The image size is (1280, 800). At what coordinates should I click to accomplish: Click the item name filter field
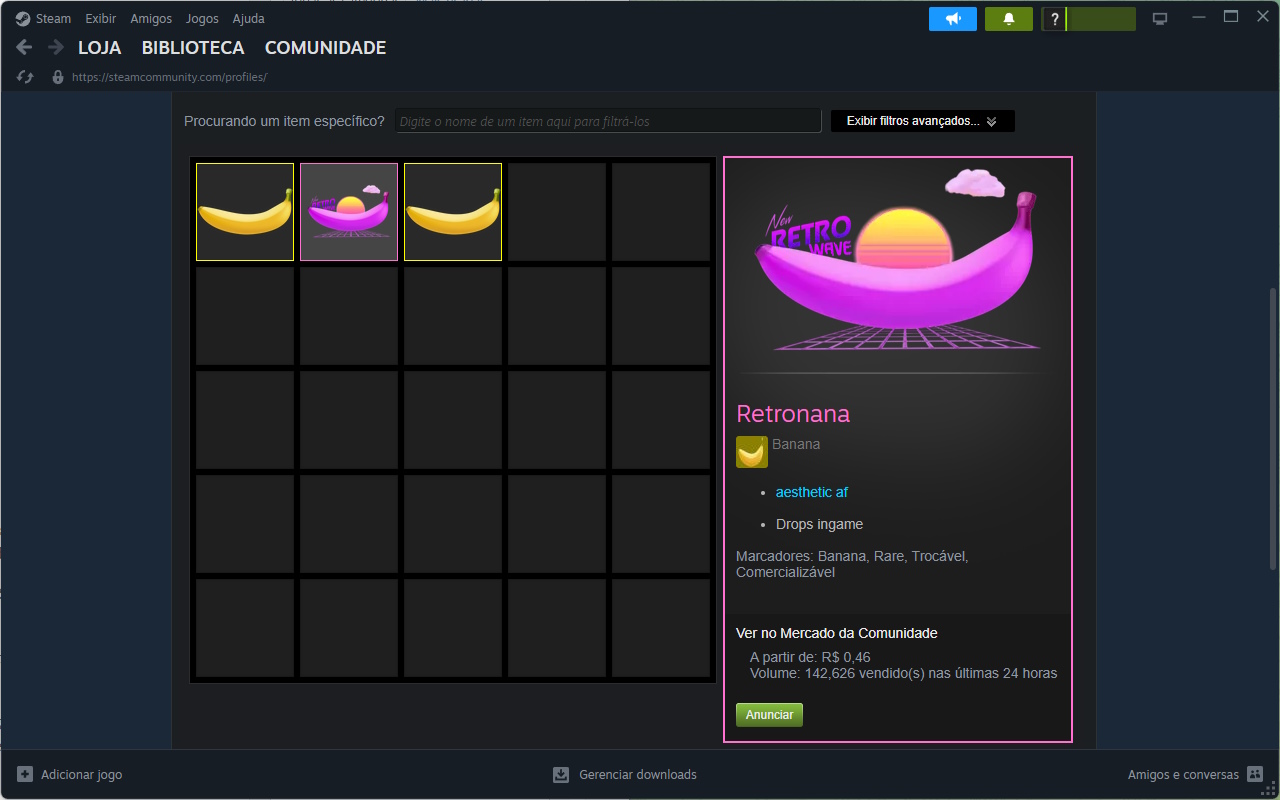pyautogui.click(x=607, y=121)
